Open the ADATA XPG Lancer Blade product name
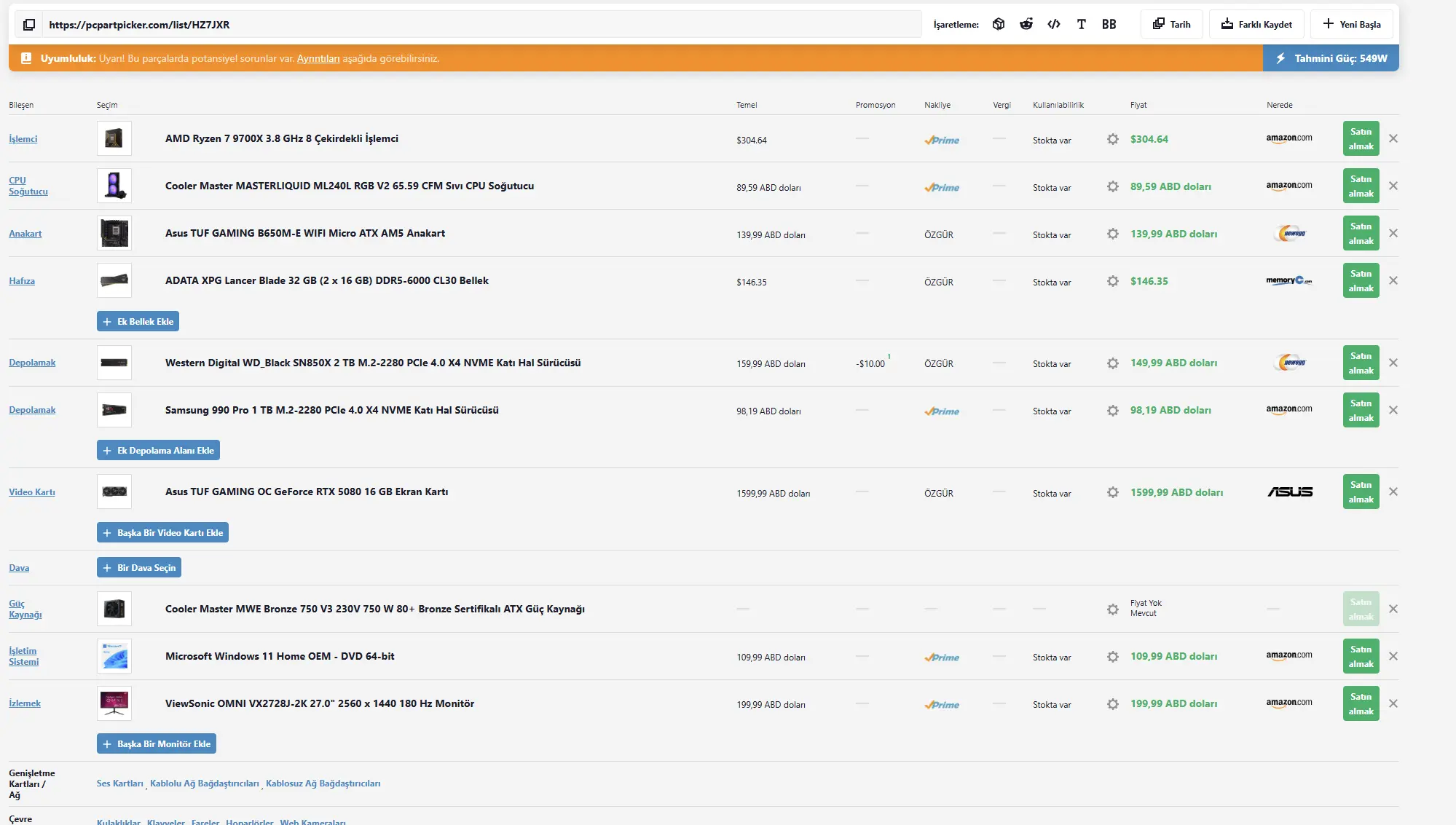 [327, 280]
